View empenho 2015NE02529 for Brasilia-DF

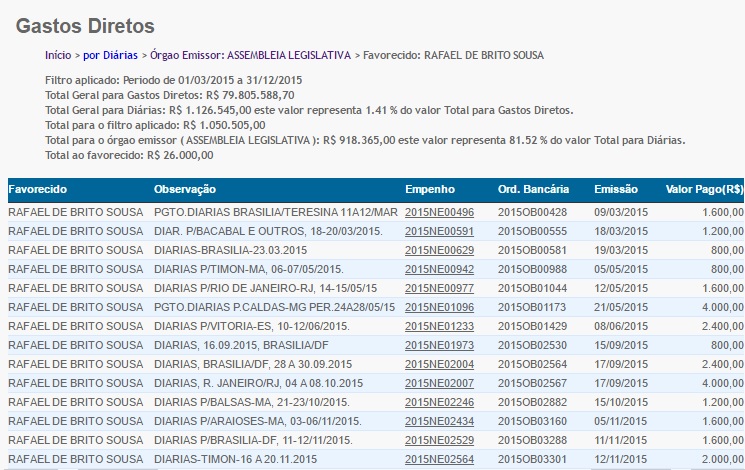point(439,440)
